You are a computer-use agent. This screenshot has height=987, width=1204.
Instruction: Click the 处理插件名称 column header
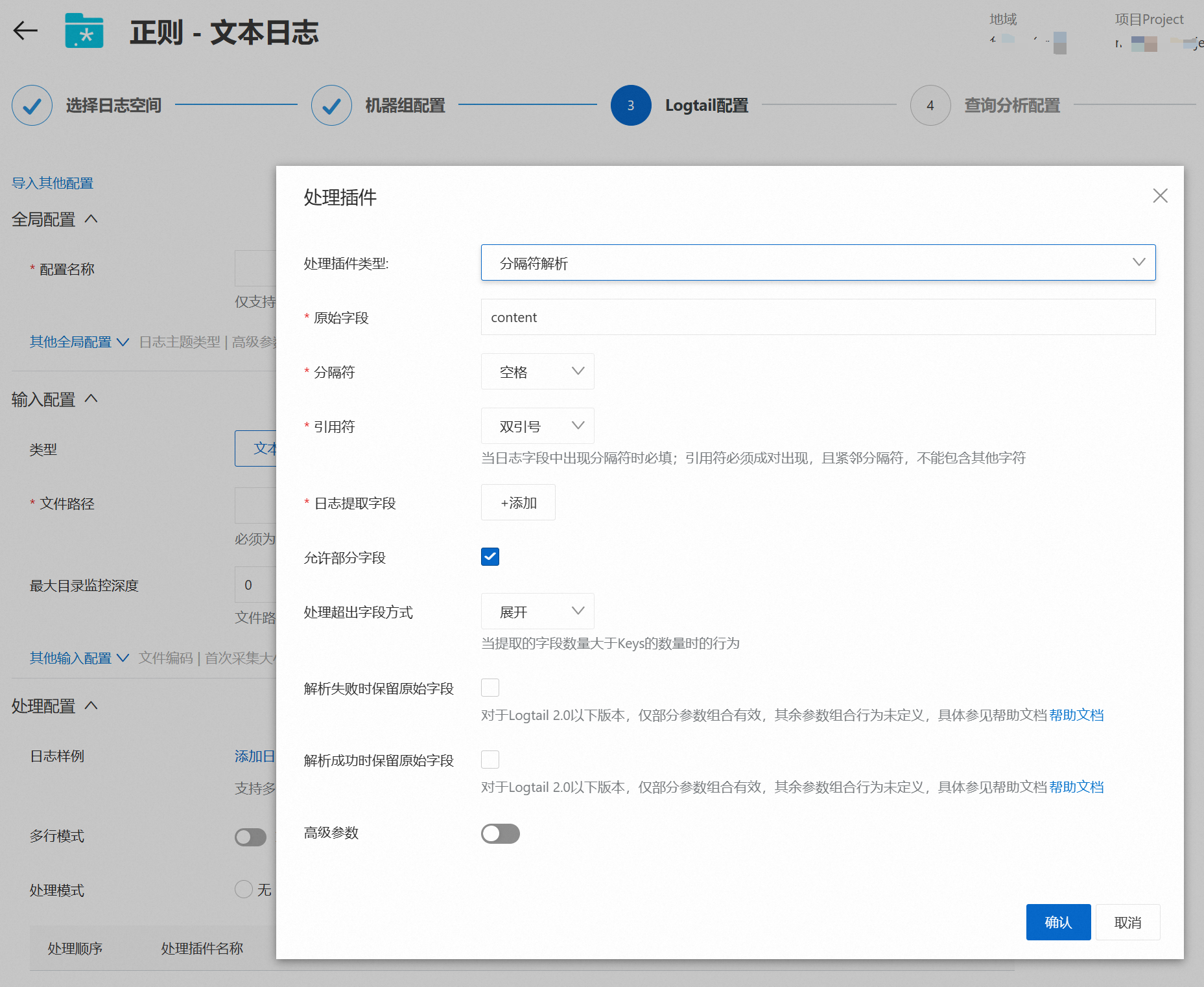pos(202,948)
